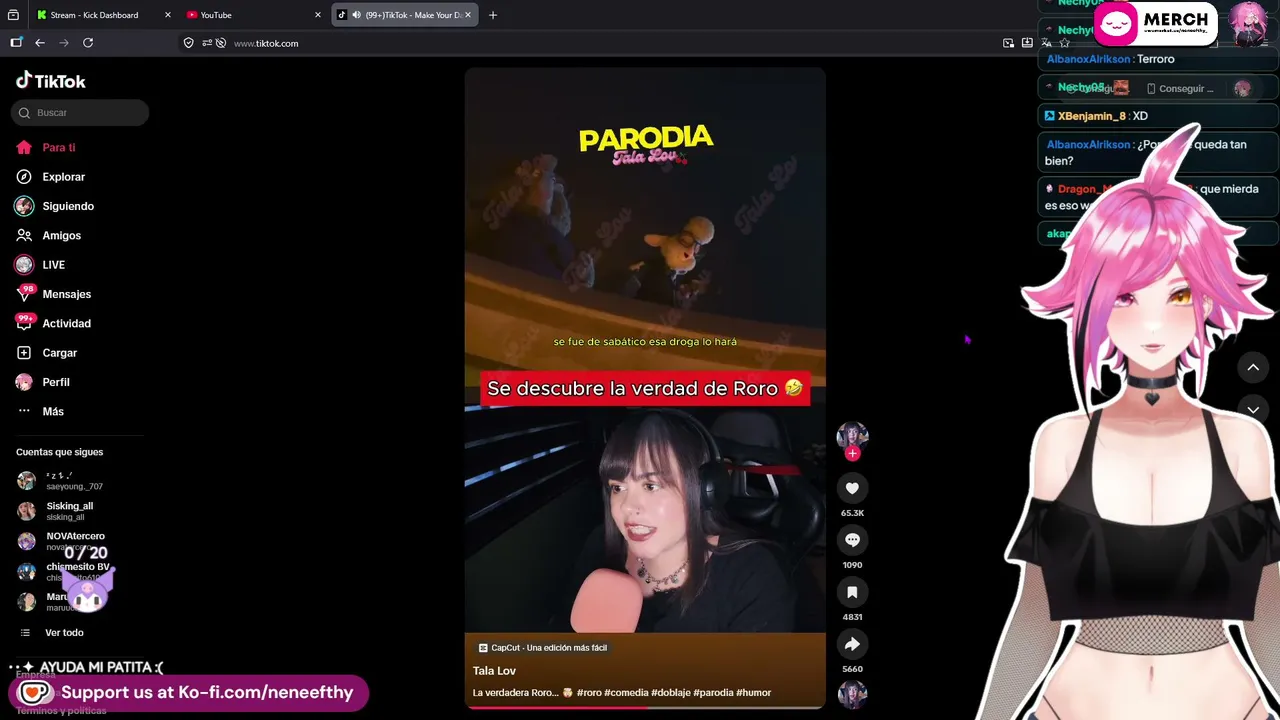This screenshot has height=720, width=1280.
Task: Open the Tala Lov creator name on video
Action: click(x=494, y=671)
